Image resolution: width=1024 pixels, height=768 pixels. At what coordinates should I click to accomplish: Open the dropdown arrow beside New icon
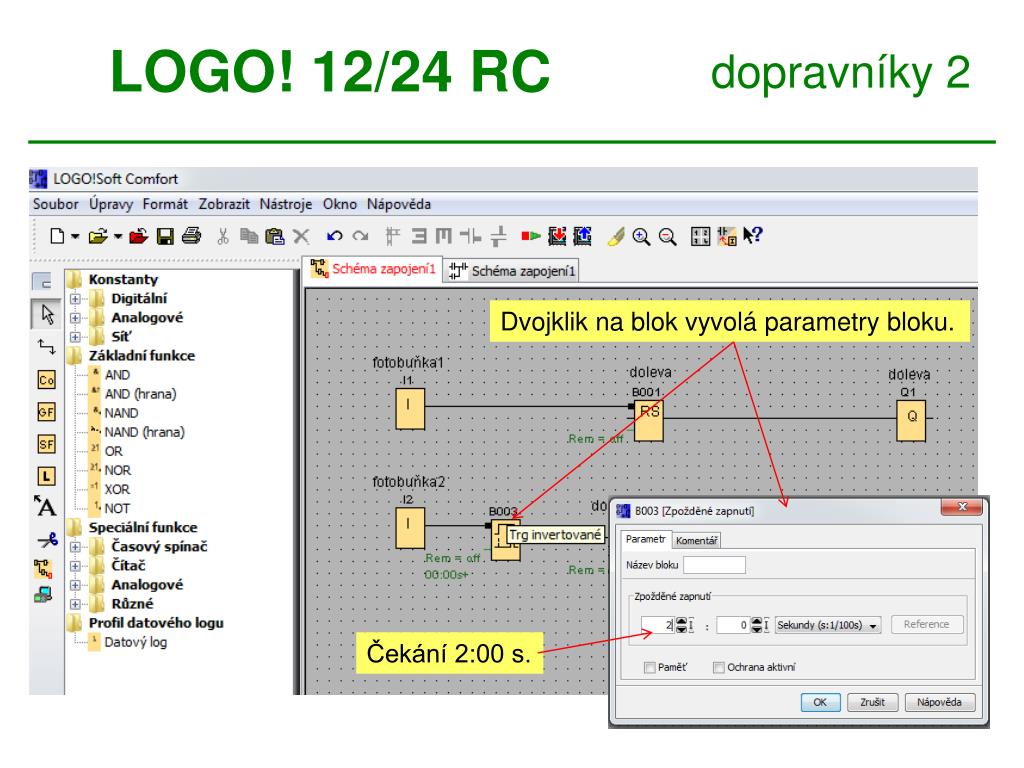point(75,236)
